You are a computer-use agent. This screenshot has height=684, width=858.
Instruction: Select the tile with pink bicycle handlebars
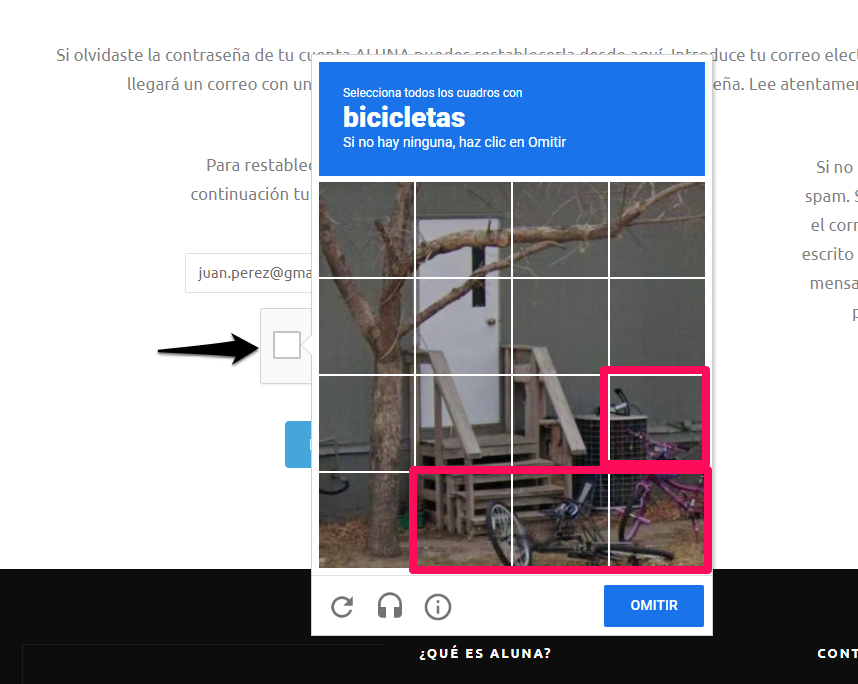[x=657, y=422]
